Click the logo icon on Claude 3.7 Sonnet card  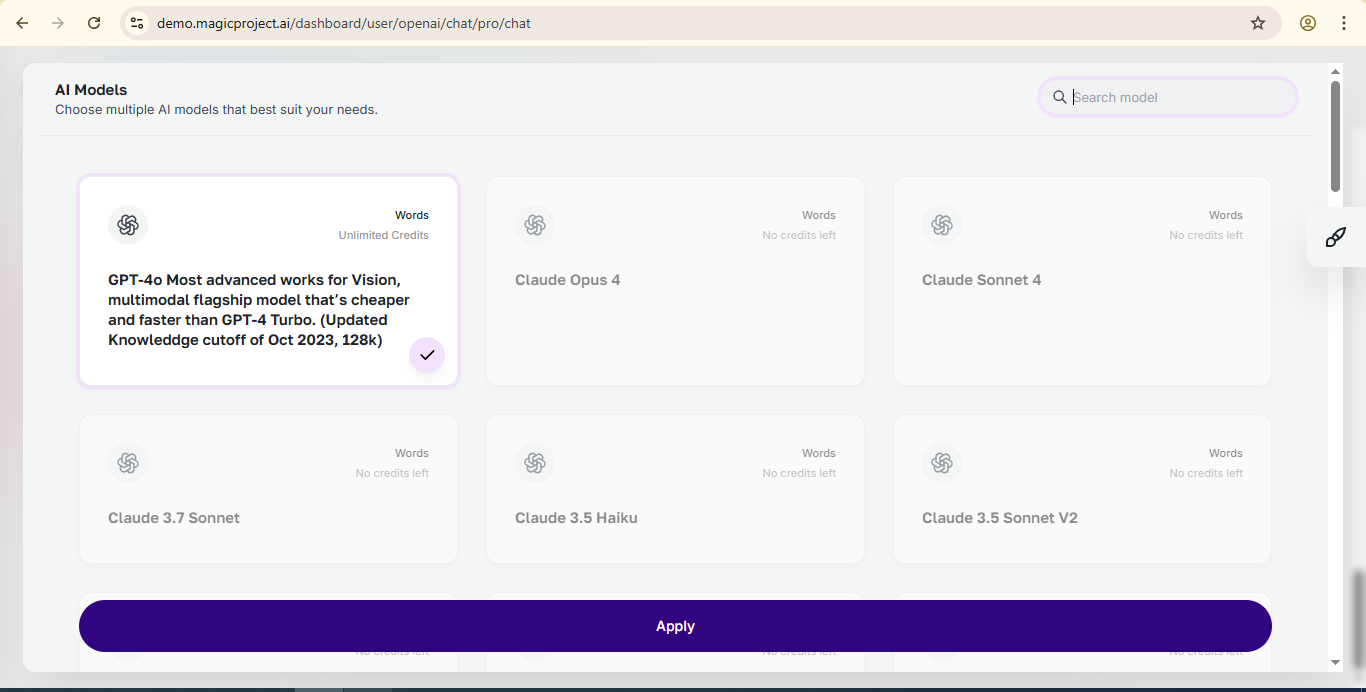pyautogui.click(x=128, y=463)
